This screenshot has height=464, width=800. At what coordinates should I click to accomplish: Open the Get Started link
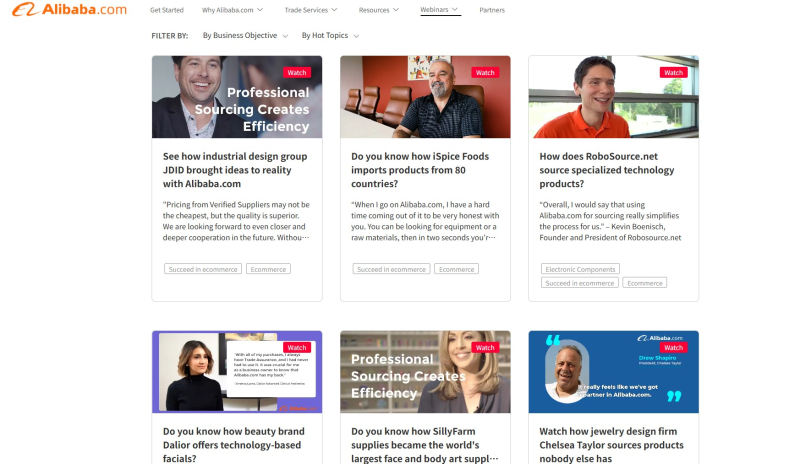167,10
